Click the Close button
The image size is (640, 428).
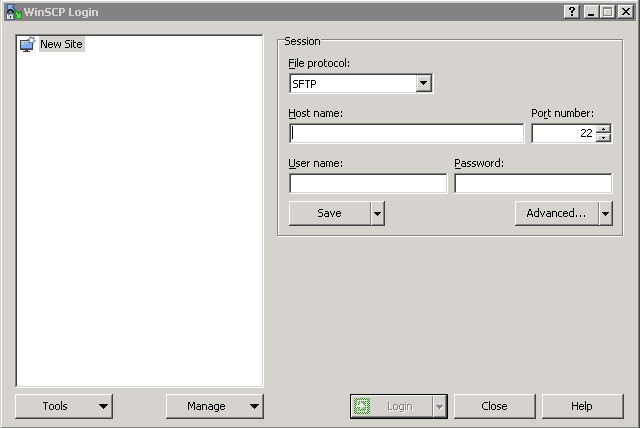click(x=495, y=406)
